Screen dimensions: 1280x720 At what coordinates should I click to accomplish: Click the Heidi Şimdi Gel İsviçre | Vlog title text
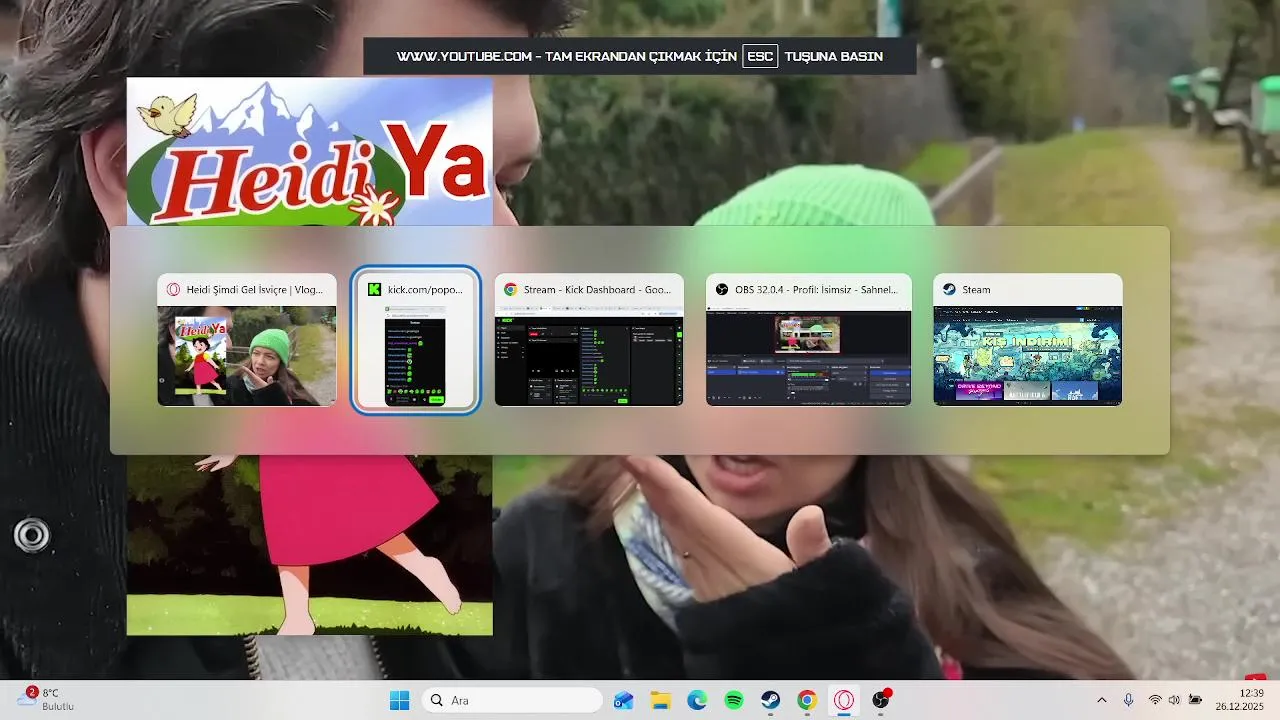[x=255, y=290]
